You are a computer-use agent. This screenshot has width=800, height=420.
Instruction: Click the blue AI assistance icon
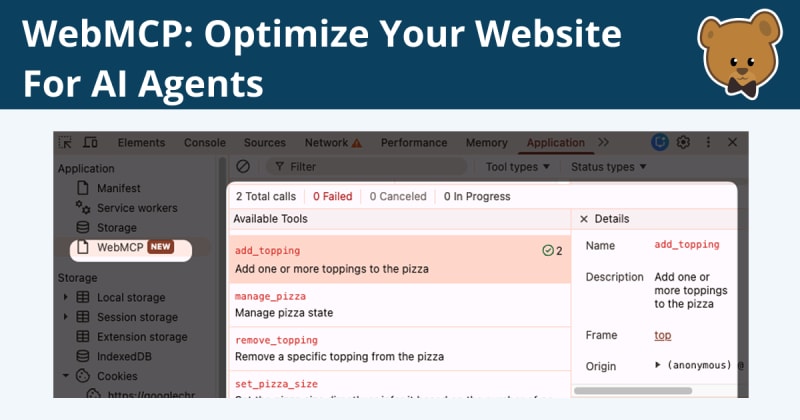tap(660, 142)
